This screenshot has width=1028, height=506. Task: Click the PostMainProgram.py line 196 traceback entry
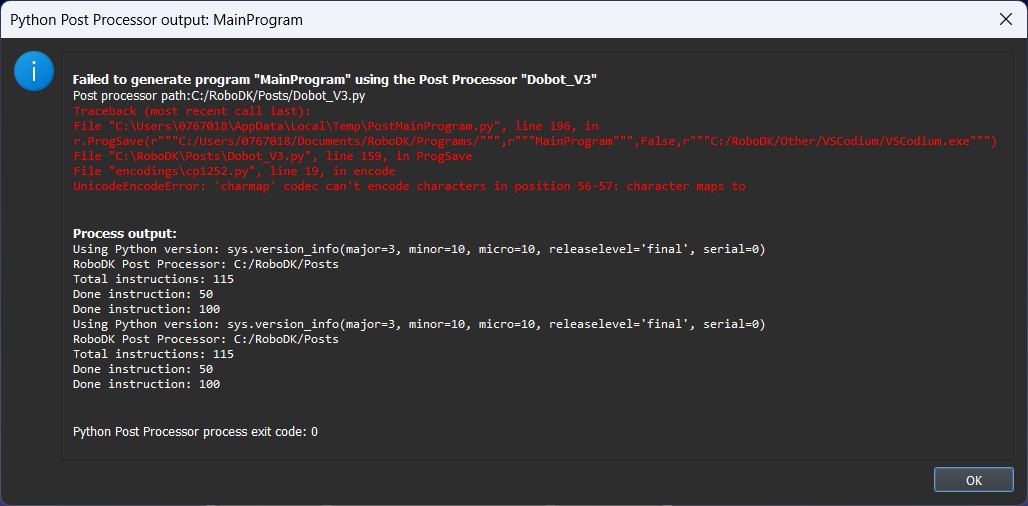click(336, 126)
